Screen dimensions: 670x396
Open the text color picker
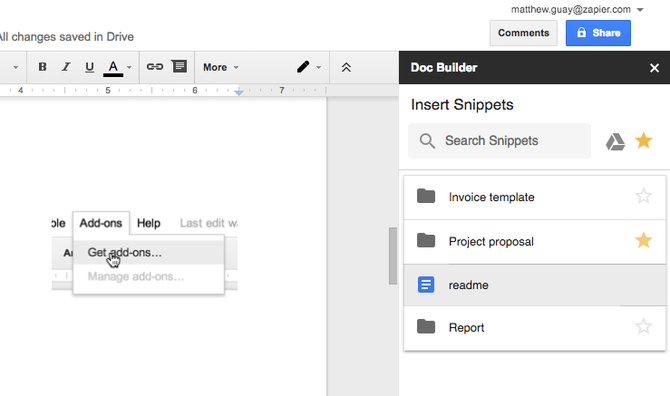[113, 67]
